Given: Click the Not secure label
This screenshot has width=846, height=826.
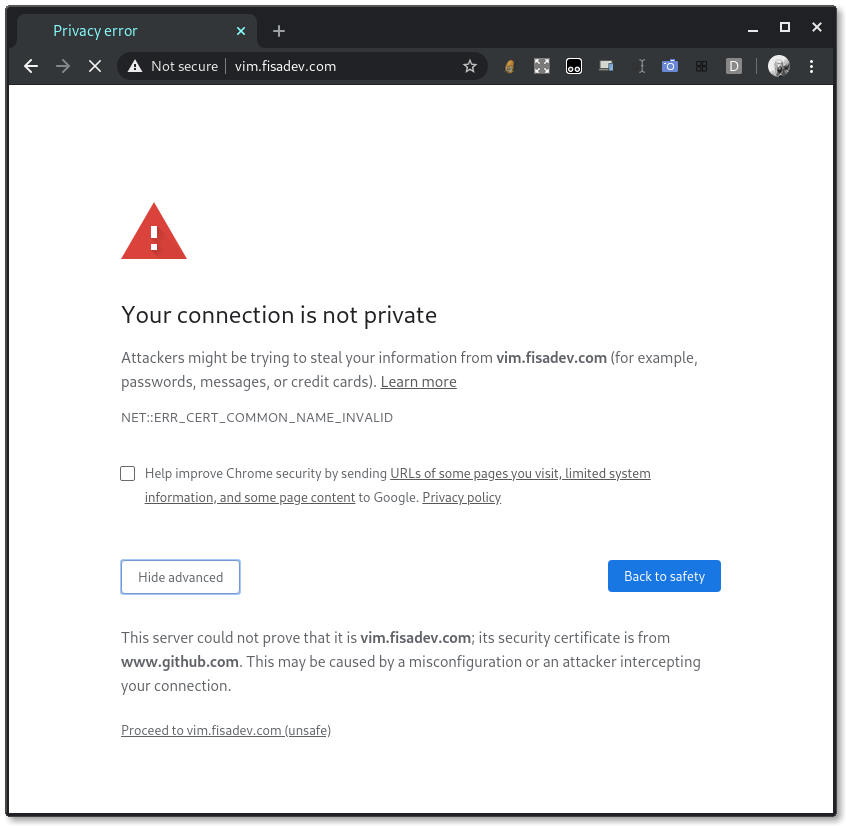Looking at the screenshot, I should click(184, 66).
